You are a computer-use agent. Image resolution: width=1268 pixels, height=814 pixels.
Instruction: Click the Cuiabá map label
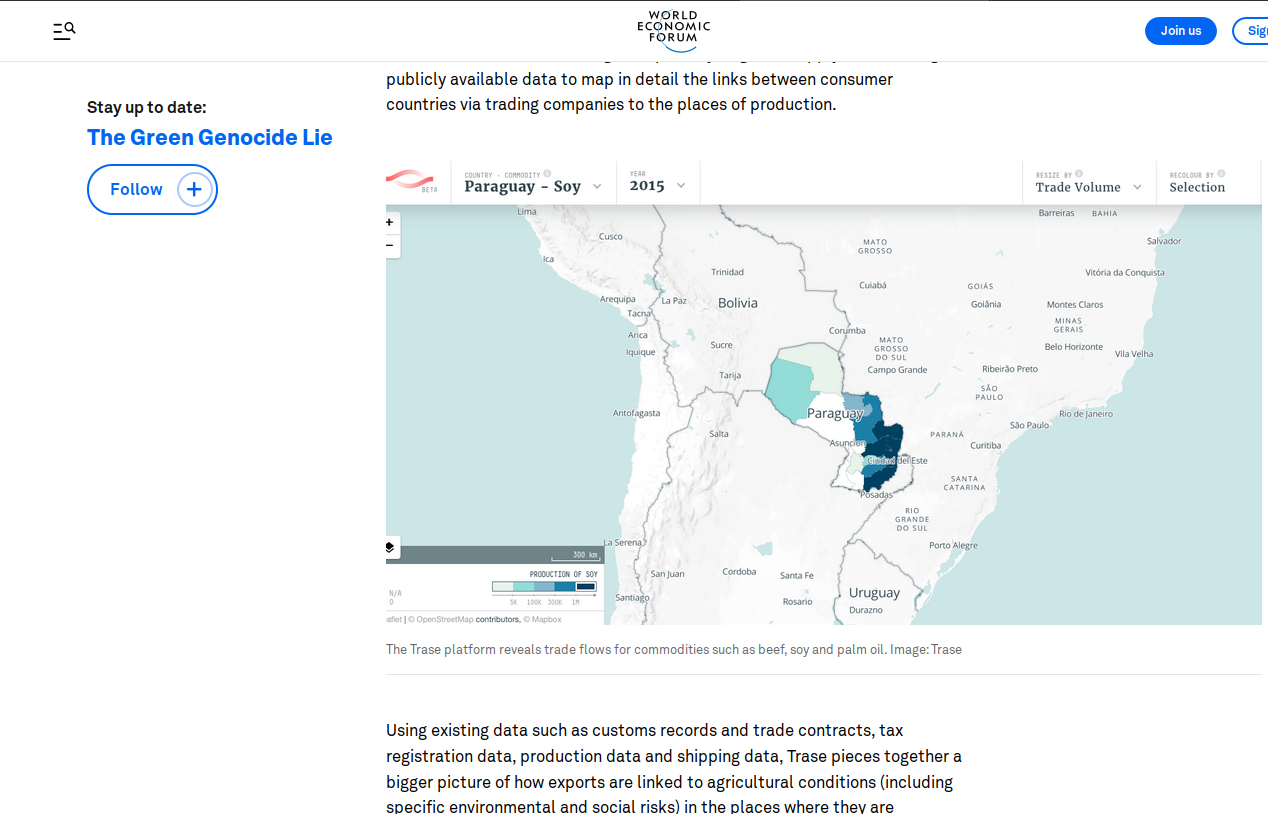pos(873,285)
